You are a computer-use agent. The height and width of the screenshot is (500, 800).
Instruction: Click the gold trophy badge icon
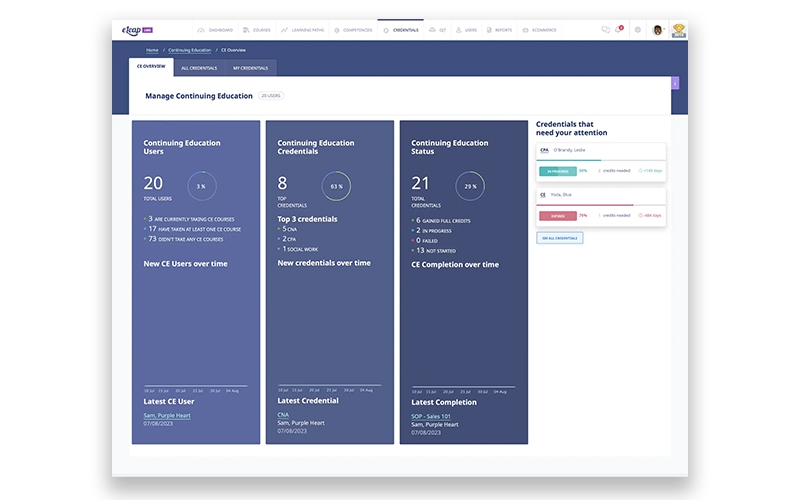pos(679,30)
